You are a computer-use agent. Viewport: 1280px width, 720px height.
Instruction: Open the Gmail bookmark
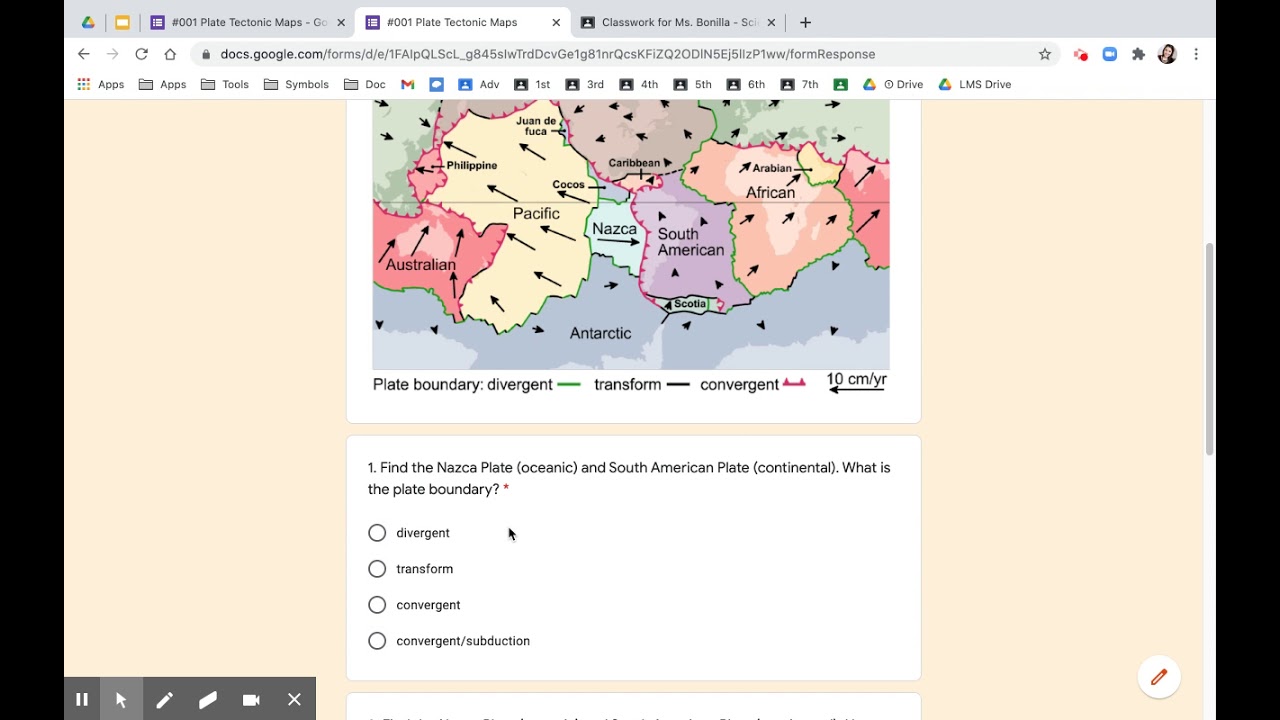click(x=408, y=84)
